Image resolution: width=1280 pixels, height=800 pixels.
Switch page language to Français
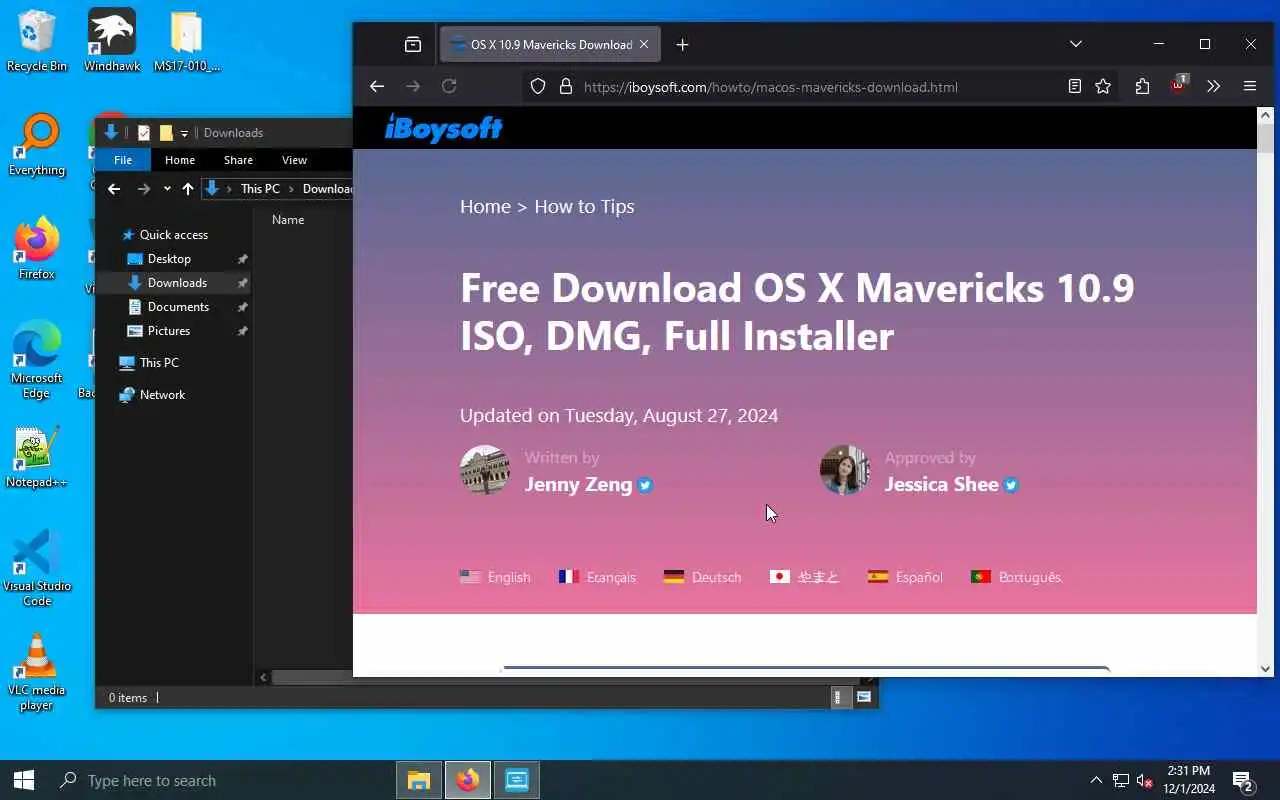click(597, 577)
